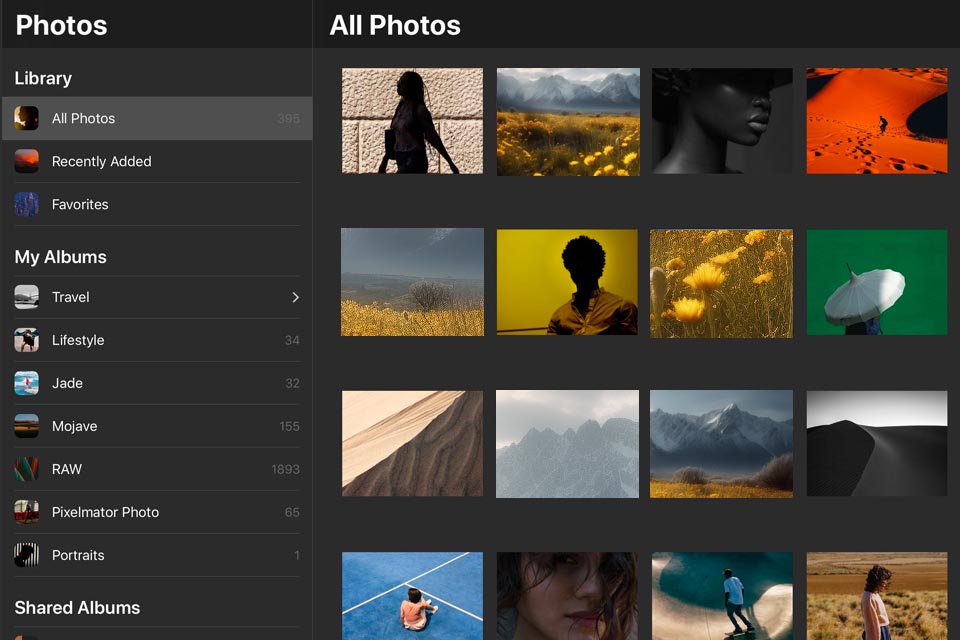This screenshot has height=640, width=960.
Task: Open the woman silhouette against stone wall photo
Action: 412,121
